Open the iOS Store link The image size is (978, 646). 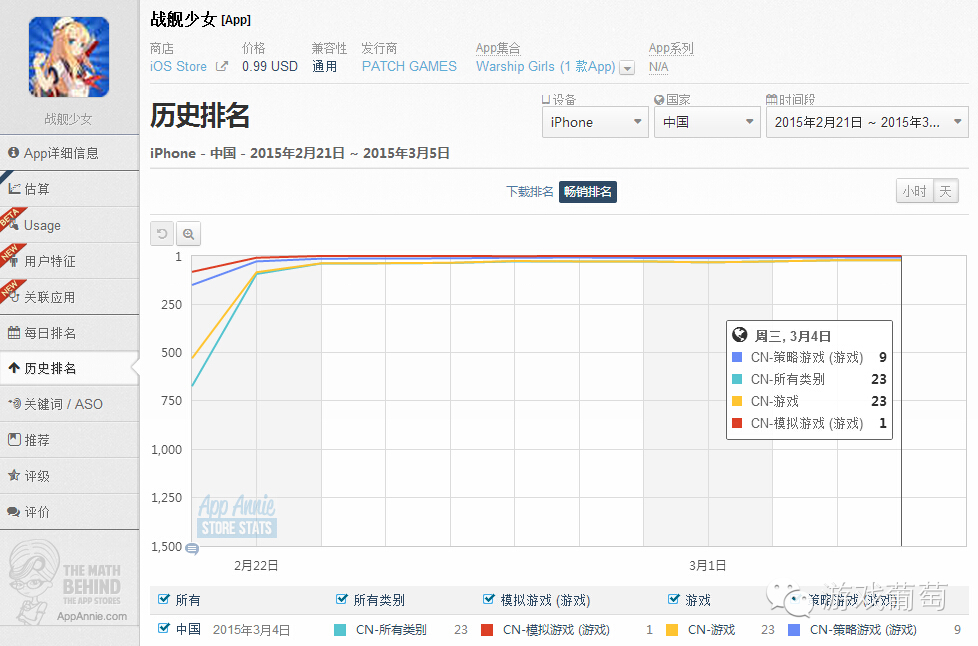[x=178, y=67]
